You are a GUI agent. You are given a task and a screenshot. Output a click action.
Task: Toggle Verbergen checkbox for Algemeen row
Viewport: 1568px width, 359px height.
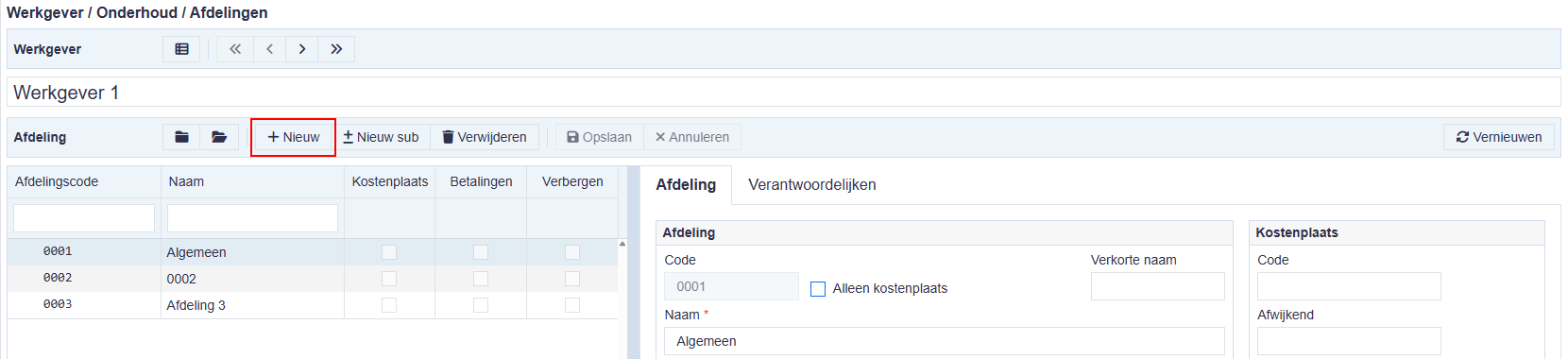tap(572, 252)
